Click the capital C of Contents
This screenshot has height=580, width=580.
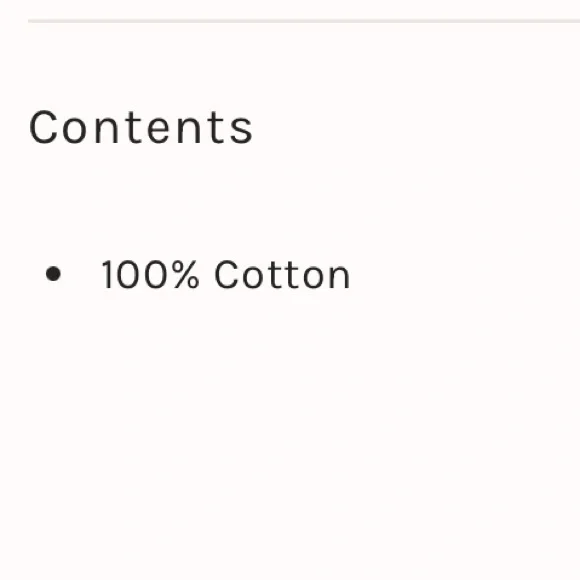pos(43,127)
